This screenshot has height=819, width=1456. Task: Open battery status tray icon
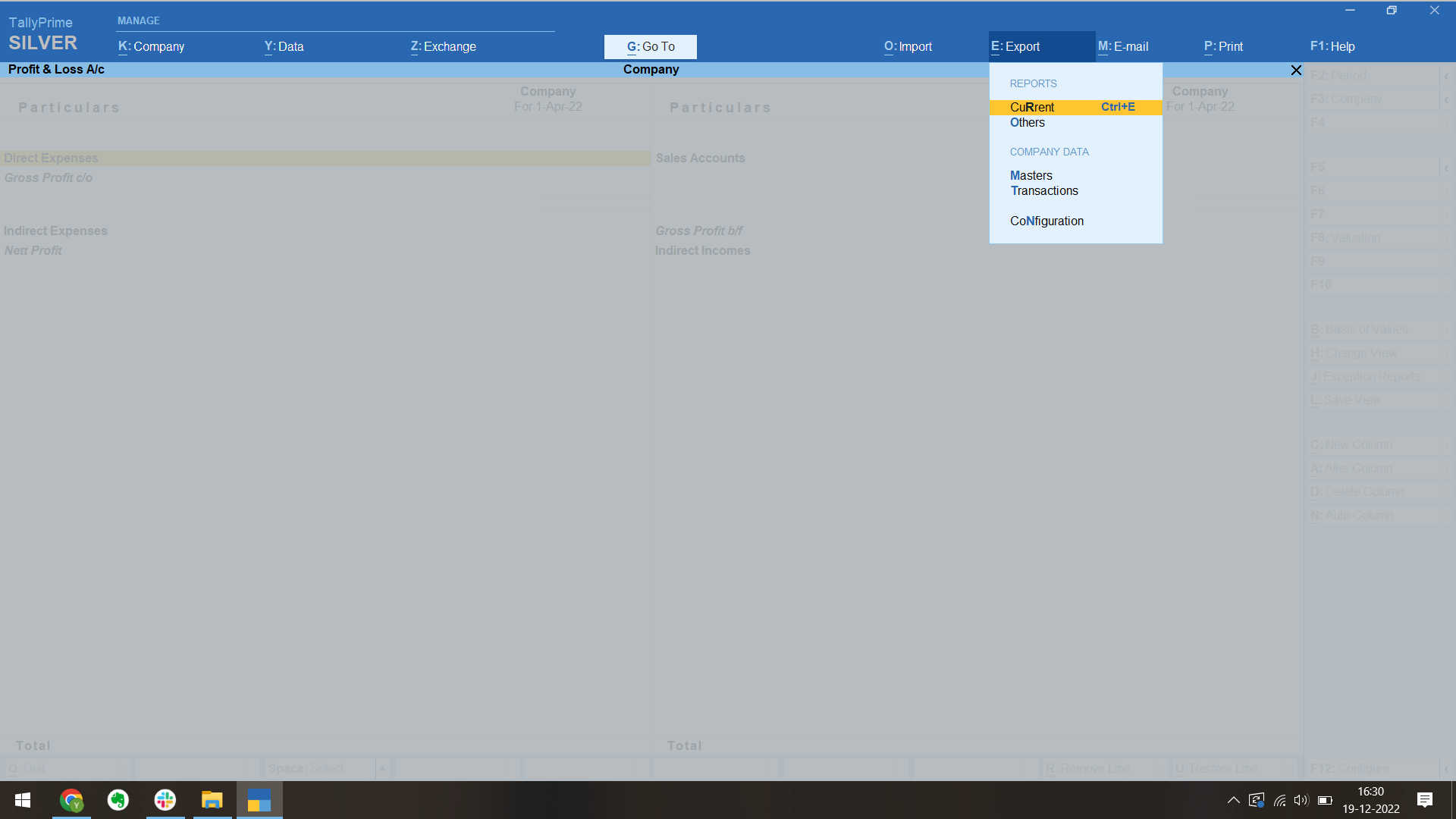click(x=1325, y=800)
